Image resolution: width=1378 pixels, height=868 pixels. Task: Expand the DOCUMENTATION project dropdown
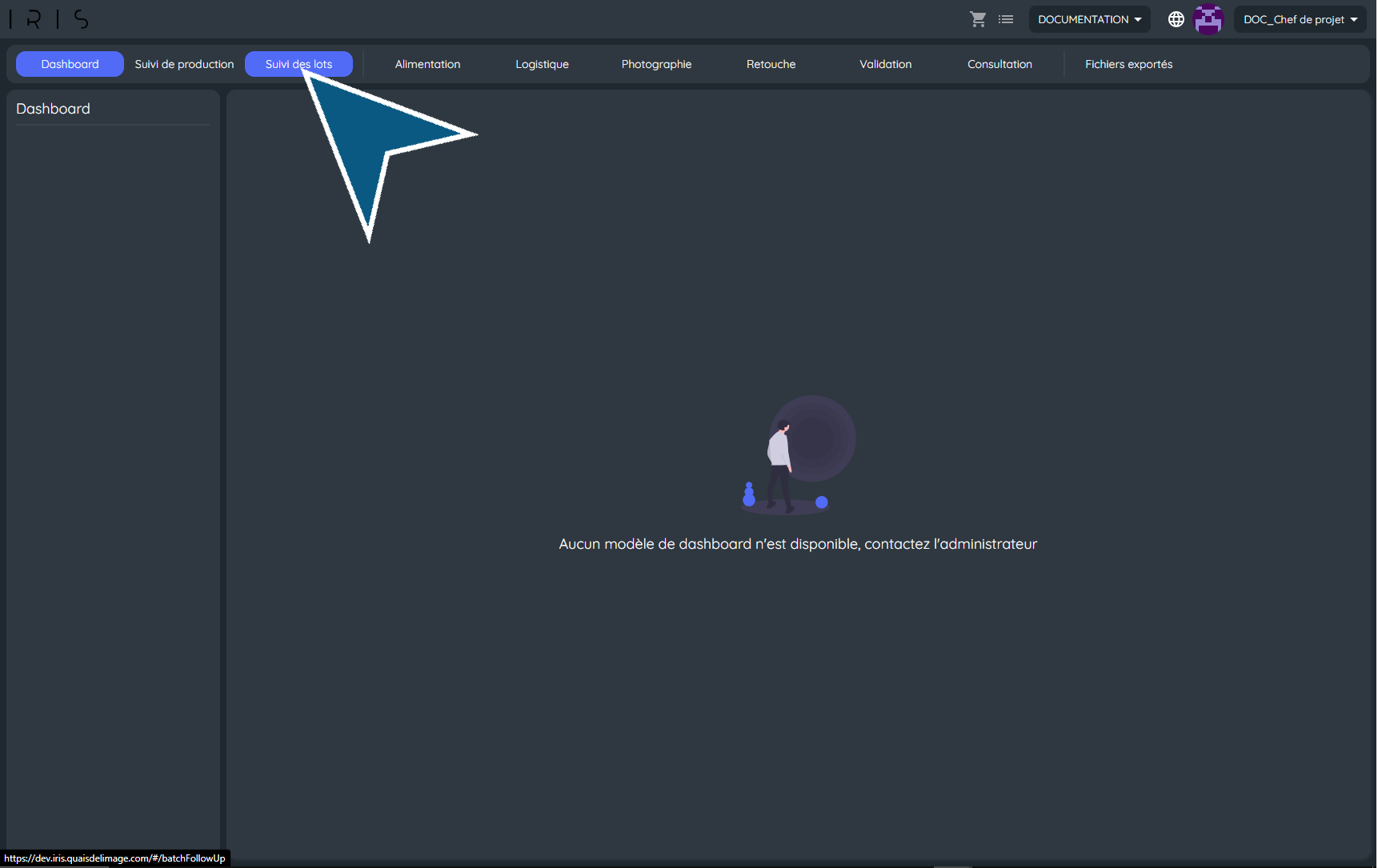click(1089, 19)
